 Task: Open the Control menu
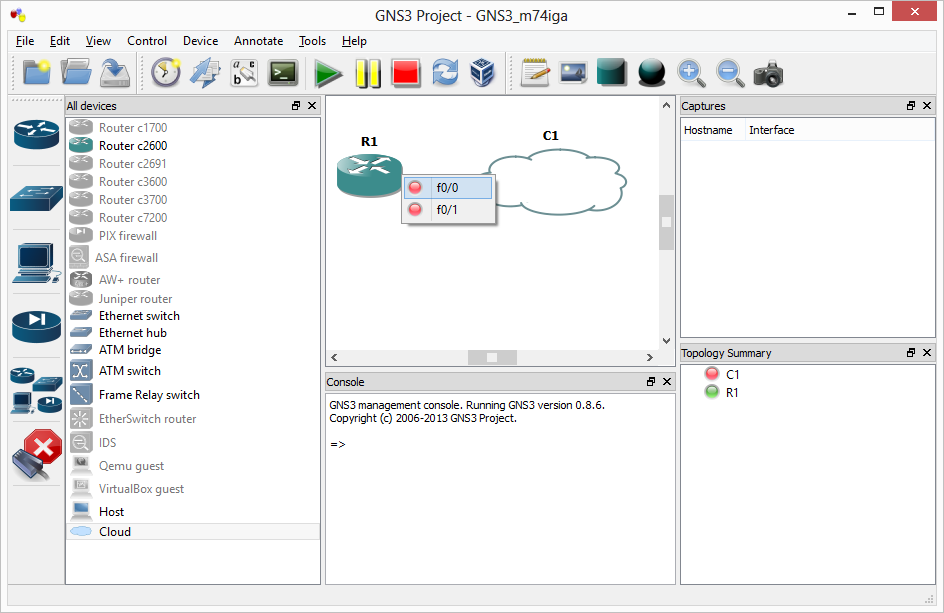coord(147,41)
